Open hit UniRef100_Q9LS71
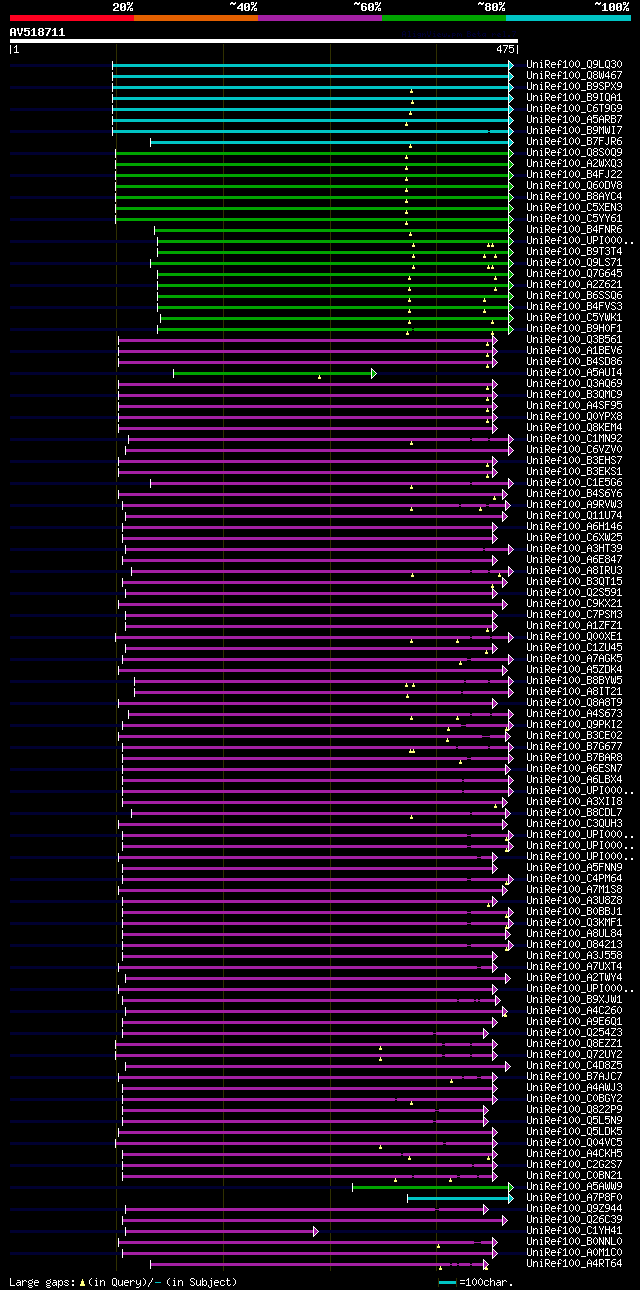Image resolution: width=640 pixels, height=1290 pixels. [x=574, y=263]
